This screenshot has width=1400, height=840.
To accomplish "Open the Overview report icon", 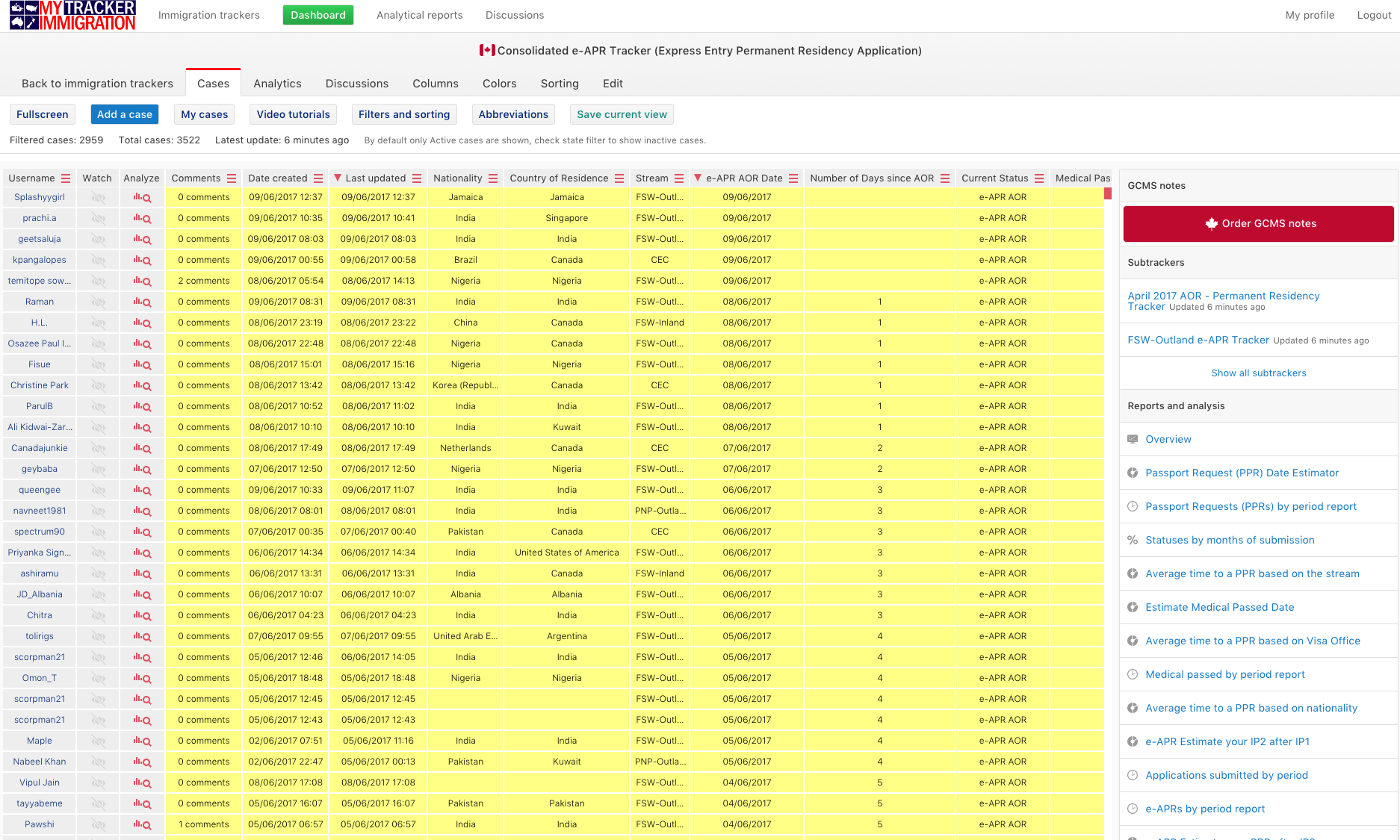I will 1133,439.
